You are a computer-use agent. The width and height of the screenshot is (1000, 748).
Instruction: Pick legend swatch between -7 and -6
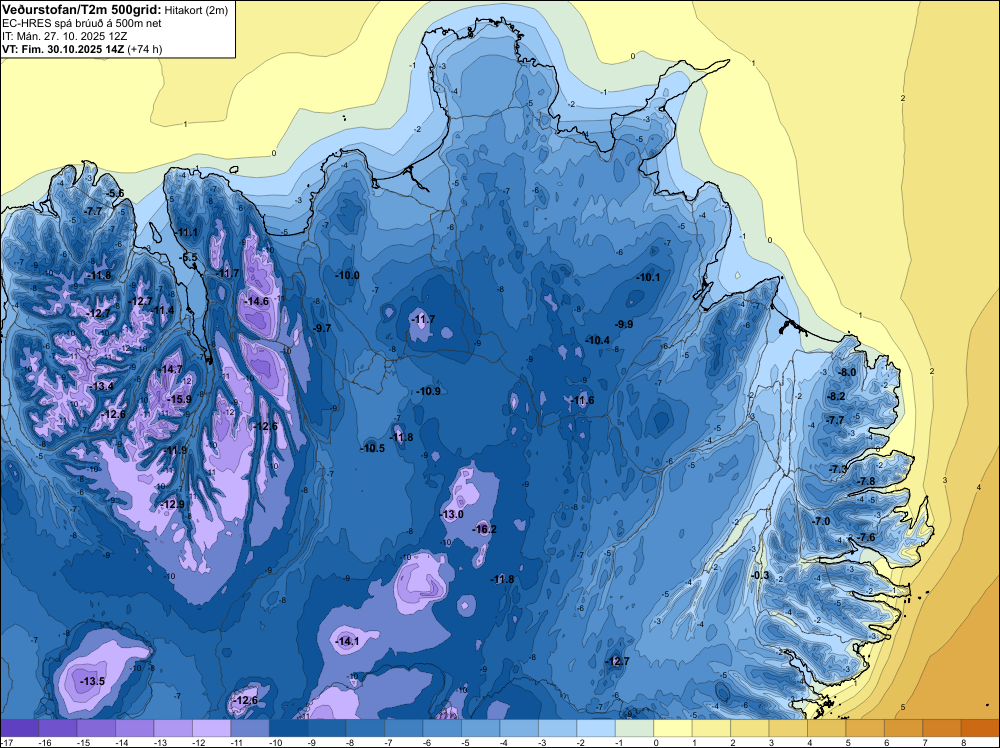click(x=404, y=728)
